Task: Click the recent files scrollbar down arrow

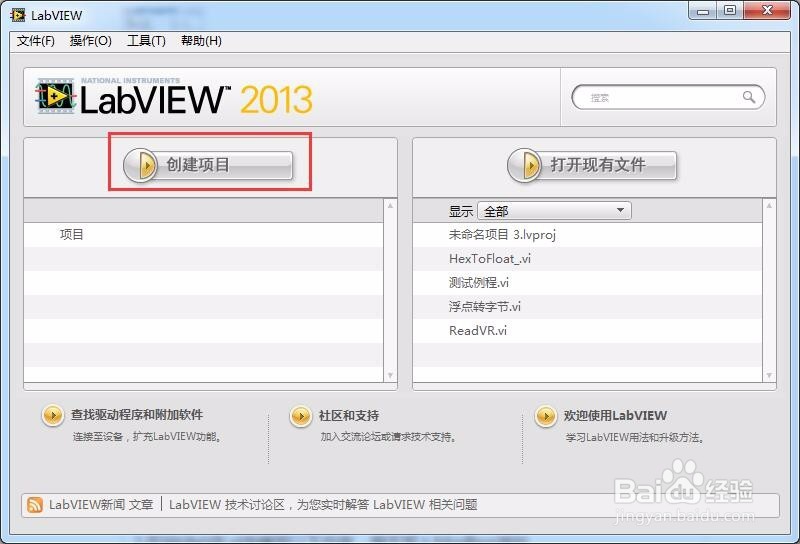Action: pyautogui.click(x=769, y=376)
